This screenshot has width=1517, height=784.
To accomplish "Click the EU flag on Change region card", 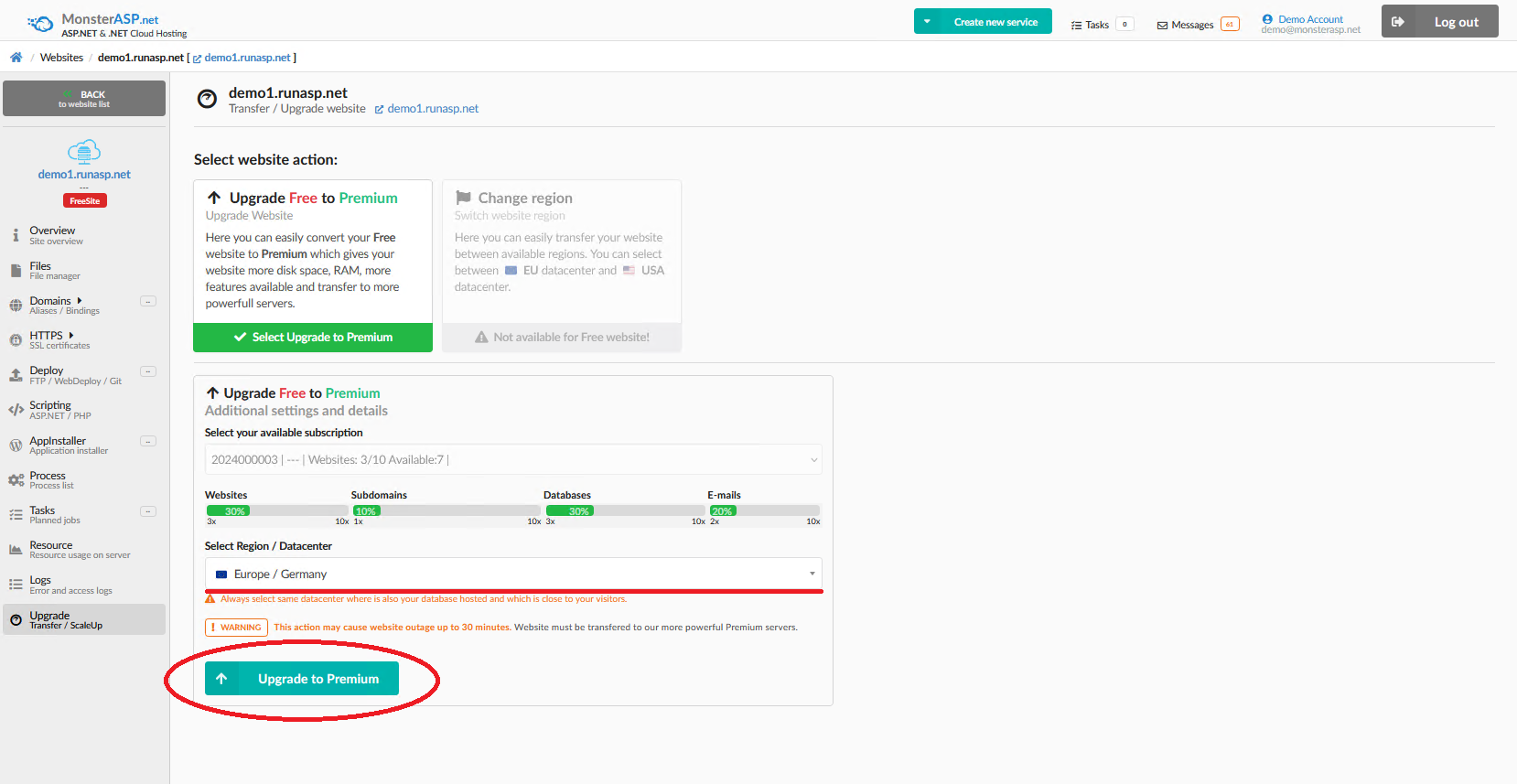I will (511, 271).
